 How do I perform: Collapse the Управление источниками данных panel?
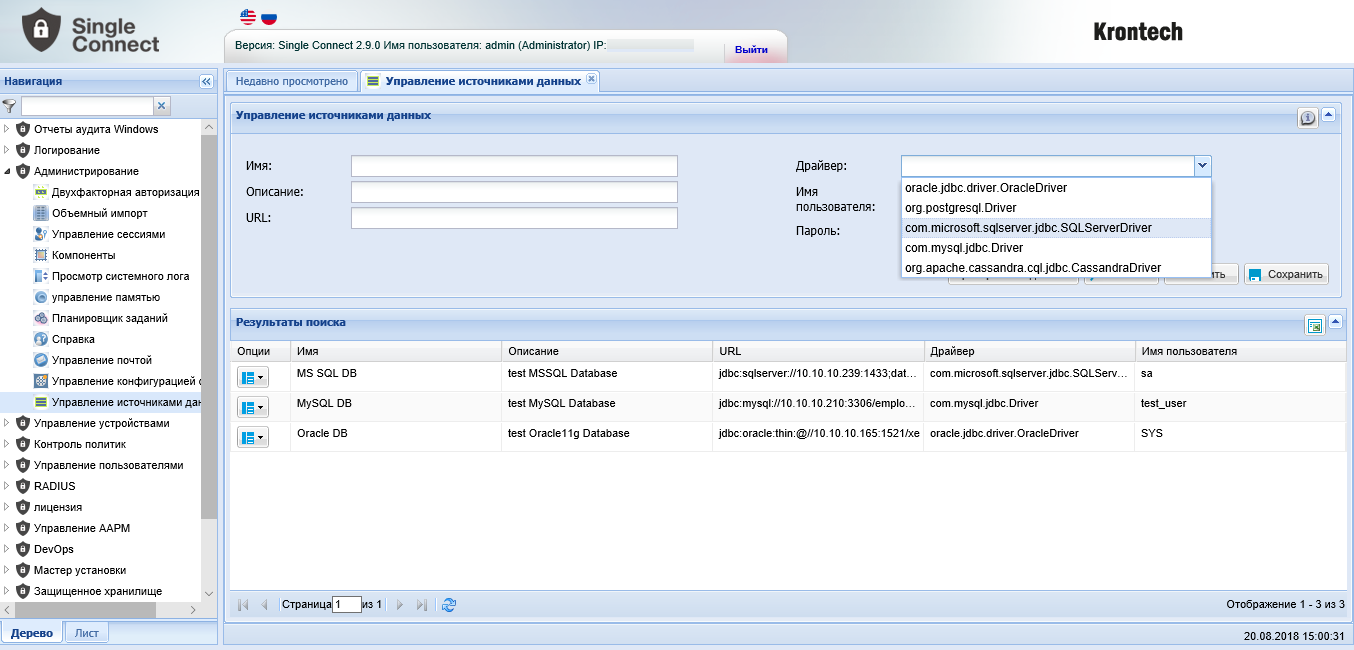1329,115
